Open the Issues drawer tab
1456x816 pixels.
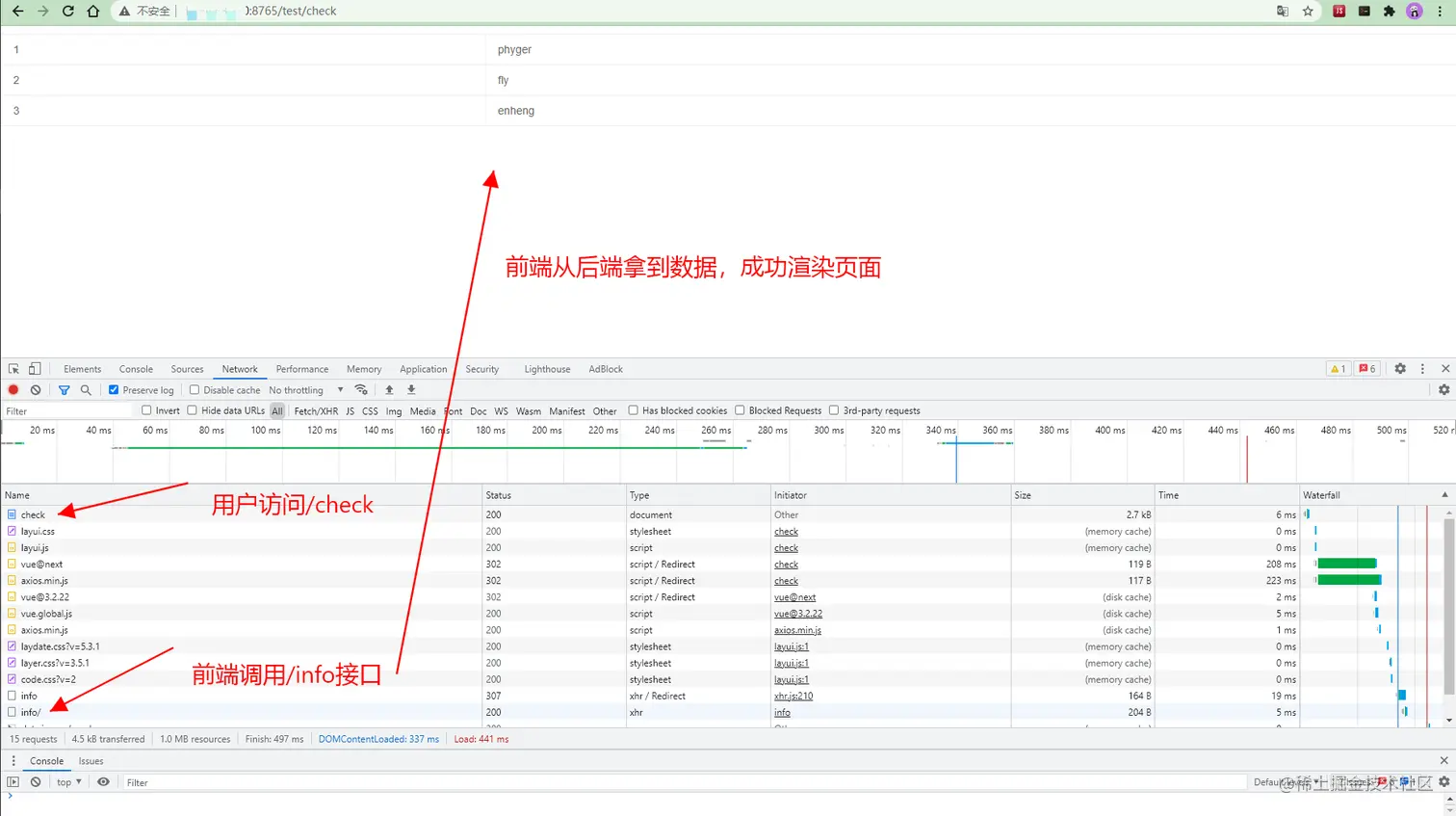(91, 761)
